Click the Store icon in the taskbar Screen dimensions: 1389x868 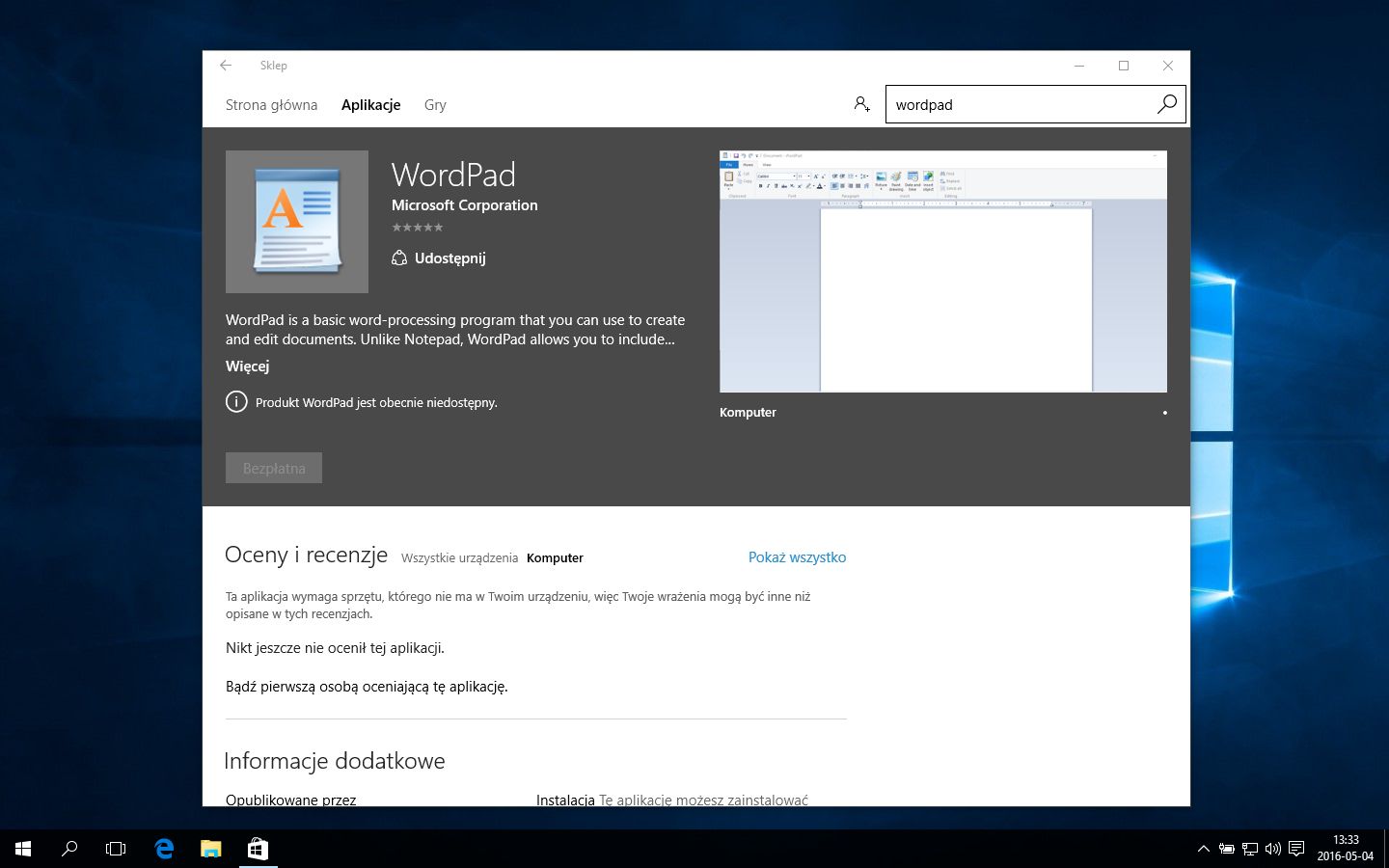[258, 849]
